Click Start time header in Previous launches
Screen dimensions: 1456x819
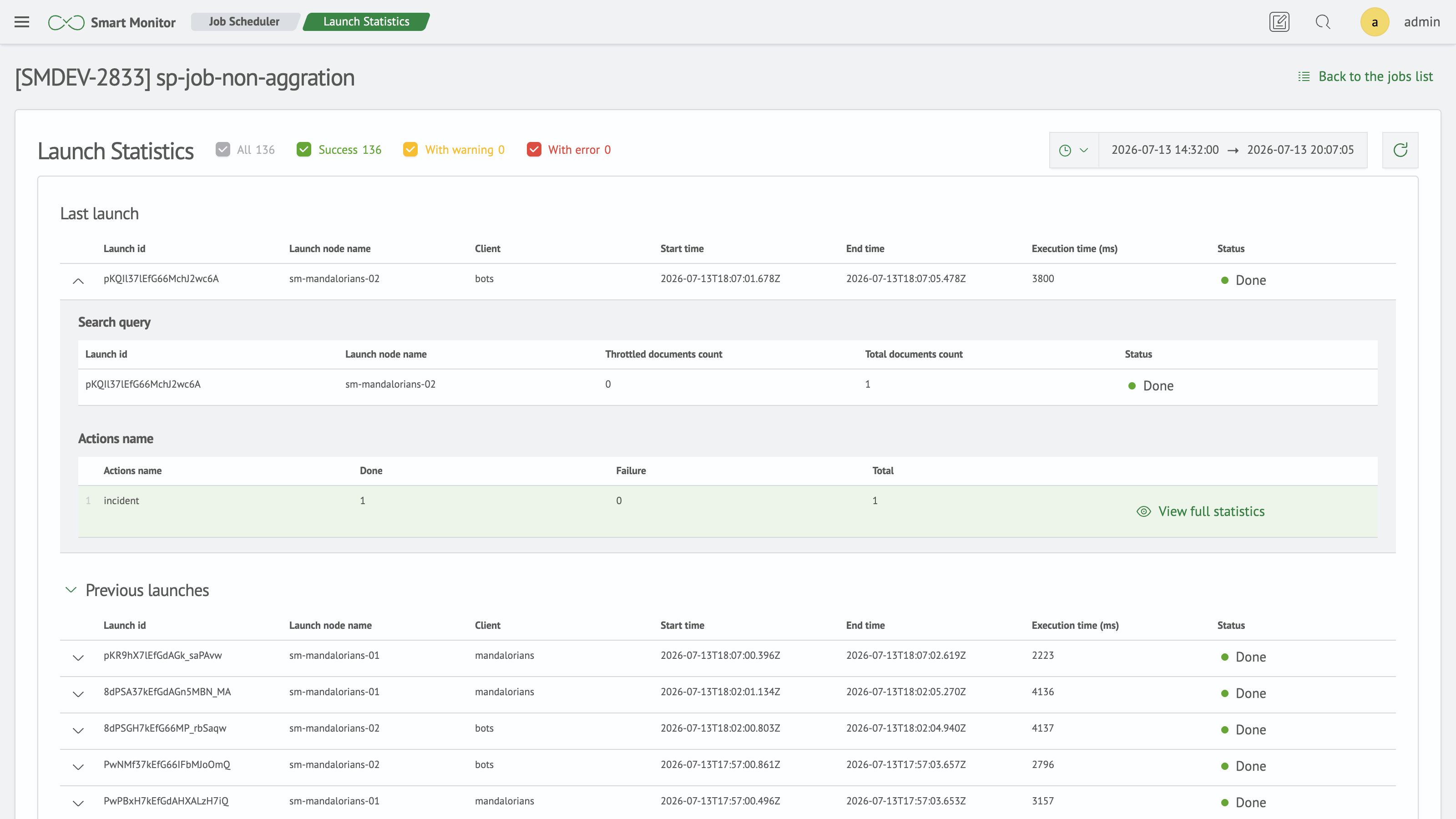(x=682, y=625)
